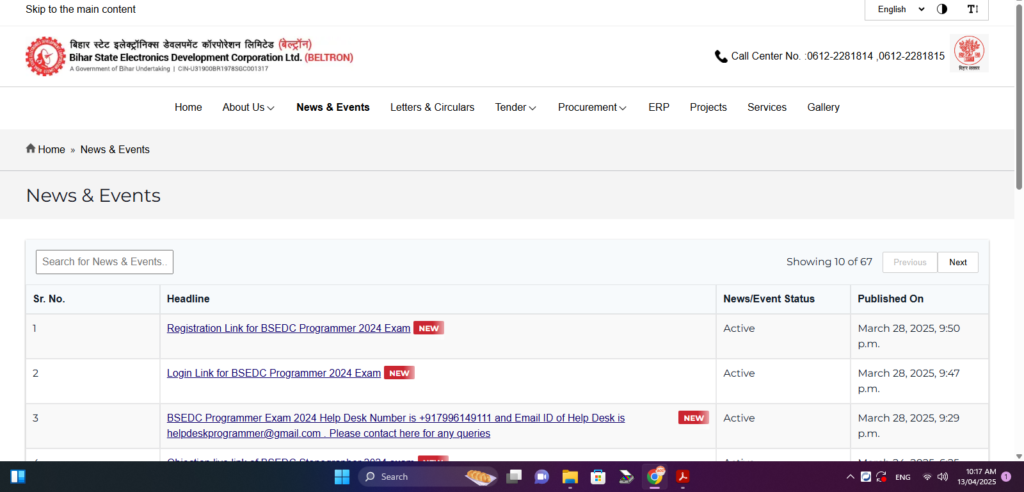The width and height of the screenshot is (1024, 492).
Task: Open the Windows Start menu in the taskbar
Action: (342, 477)
